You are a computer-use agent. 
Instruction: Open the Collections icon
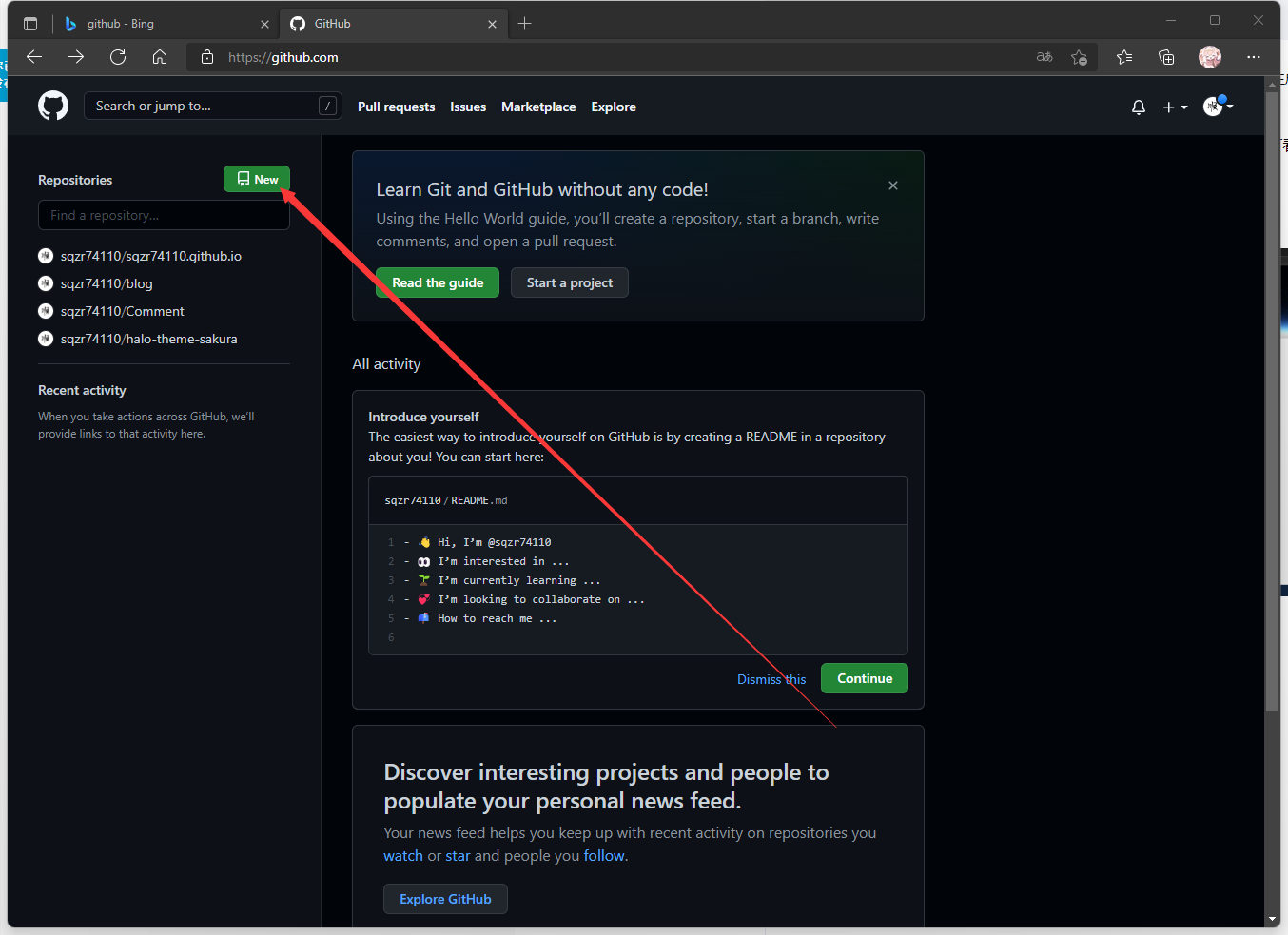click(1166, 57)
